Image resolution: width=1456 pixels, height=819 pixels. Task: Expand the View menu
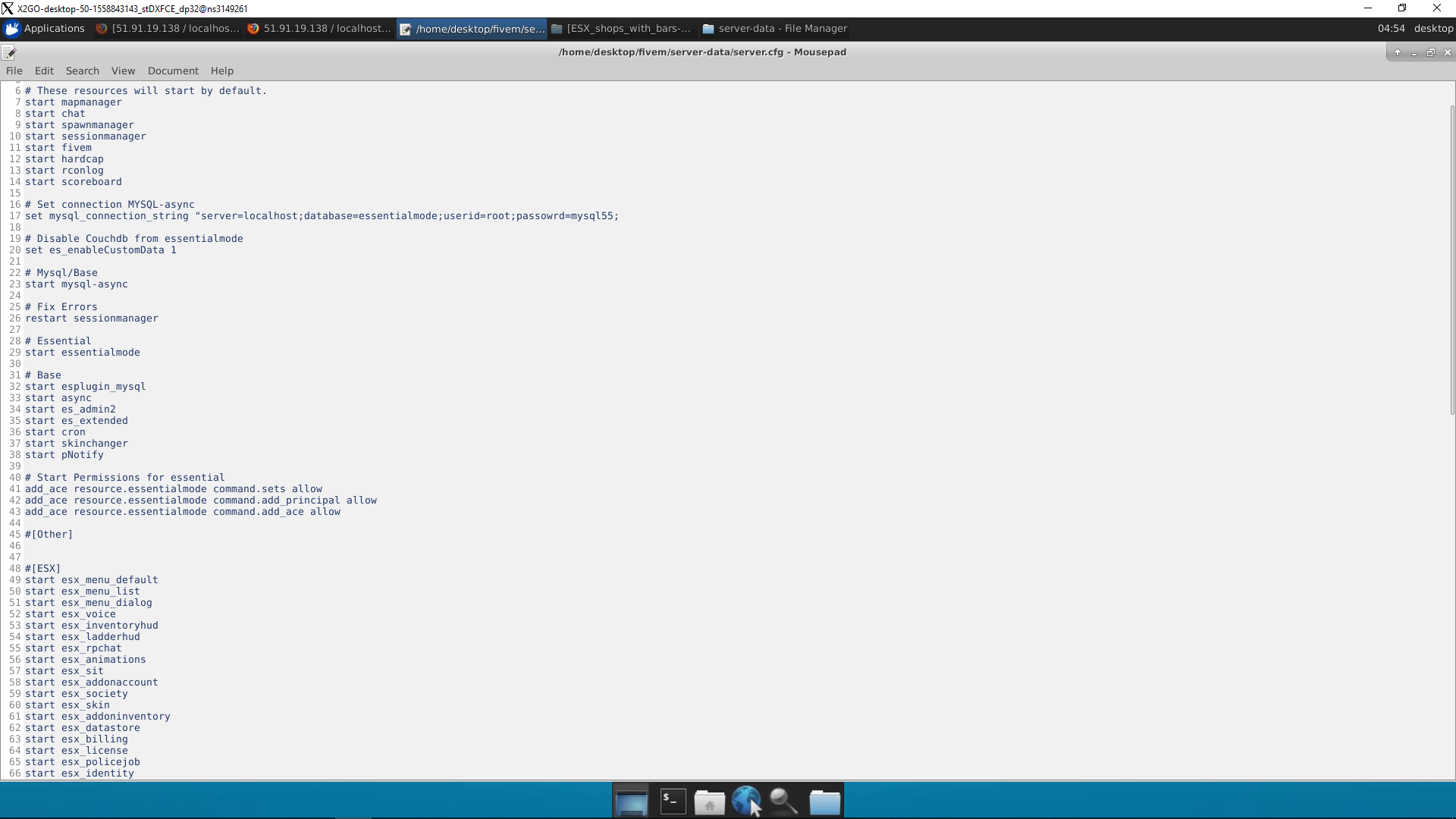tap(123, 71)
